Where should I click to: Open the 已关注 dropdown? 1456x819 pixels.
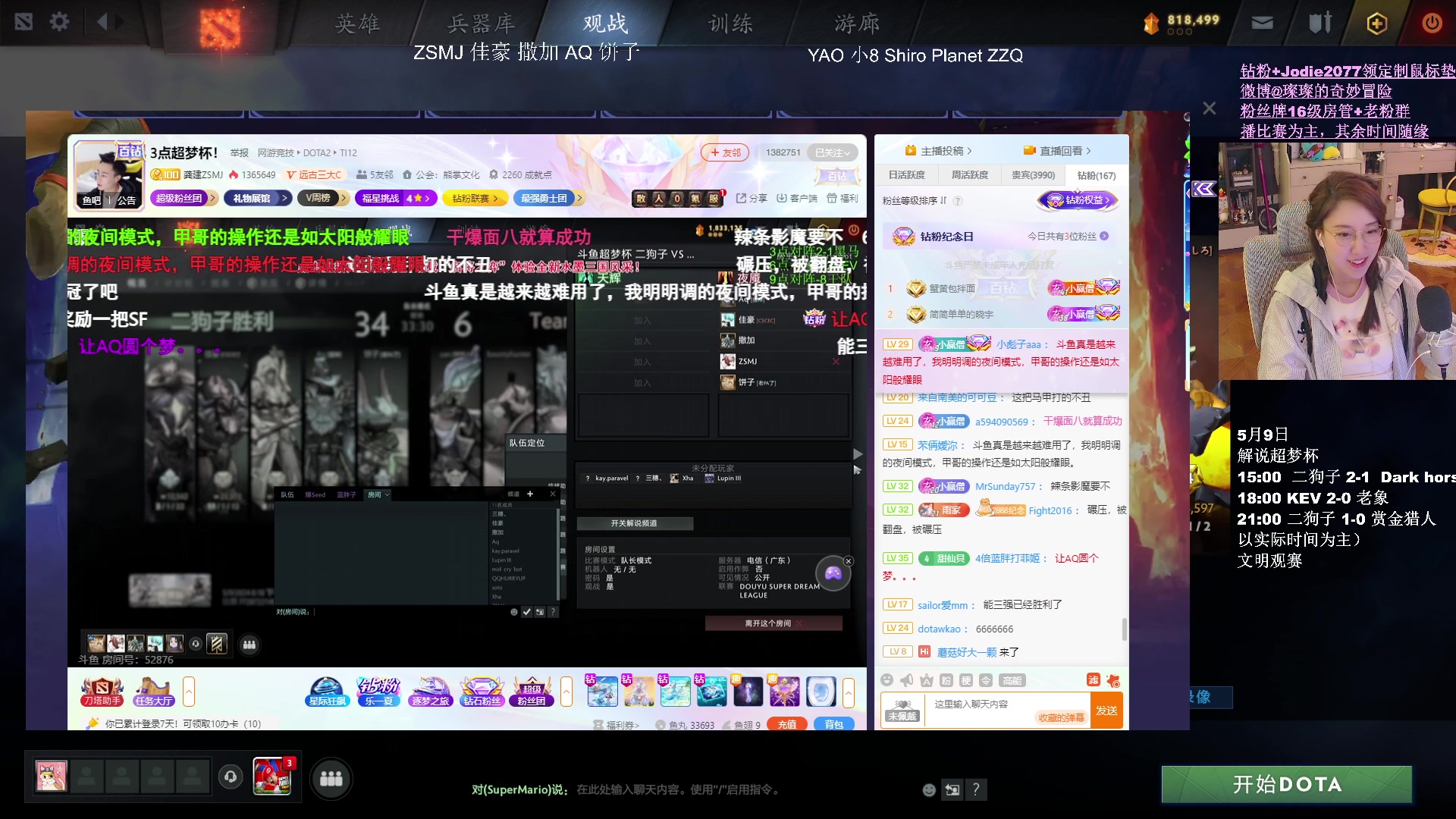click(x=833, y=152)
